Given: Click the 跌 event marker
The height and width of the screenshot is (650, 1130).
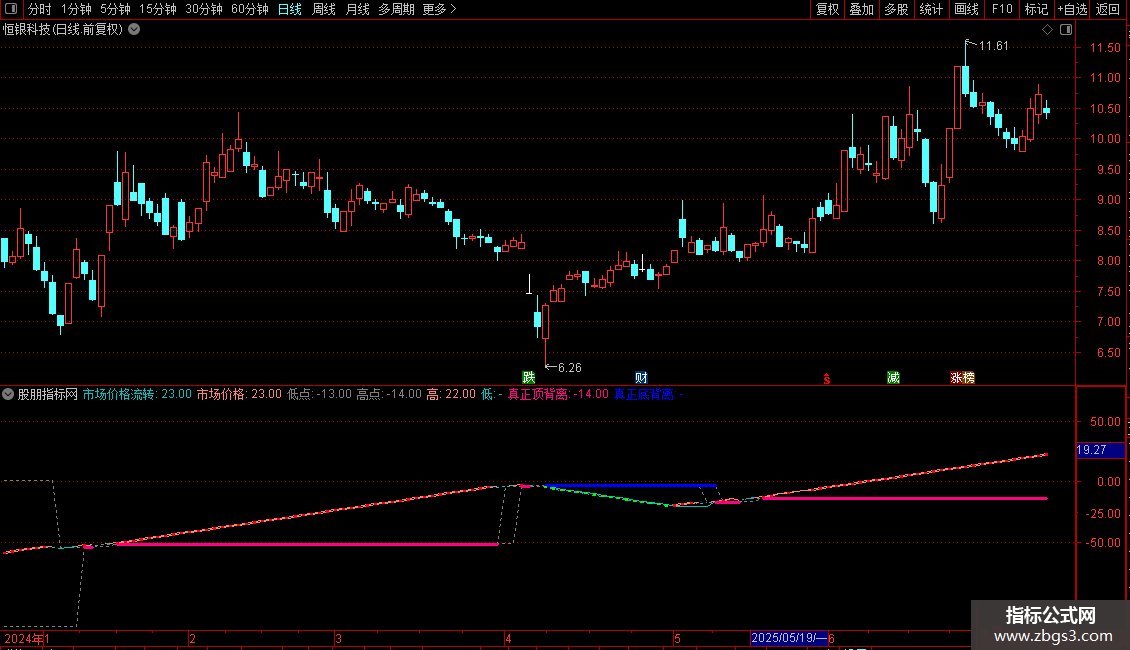Looking at the screenshot, I should tap(529, 378).
